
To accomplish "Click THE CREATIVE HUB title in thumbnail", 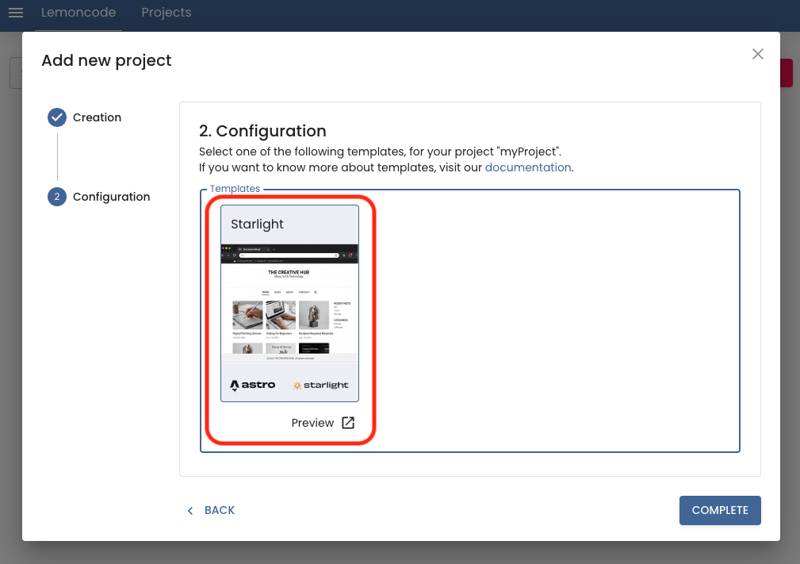I will pos(288,272).
